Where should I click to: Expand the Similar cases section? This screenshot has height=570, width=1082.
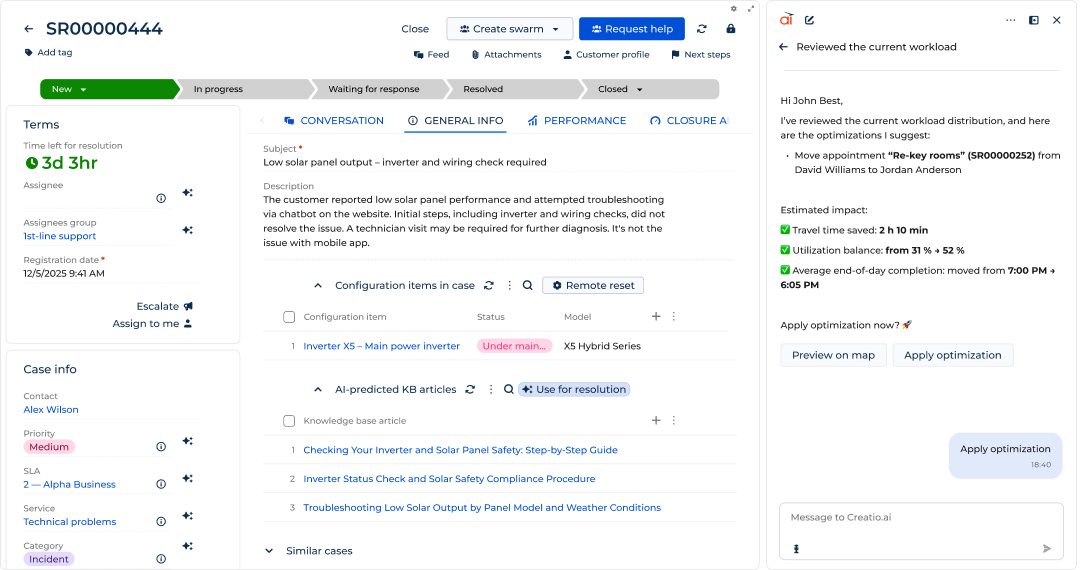pos(269,550)
